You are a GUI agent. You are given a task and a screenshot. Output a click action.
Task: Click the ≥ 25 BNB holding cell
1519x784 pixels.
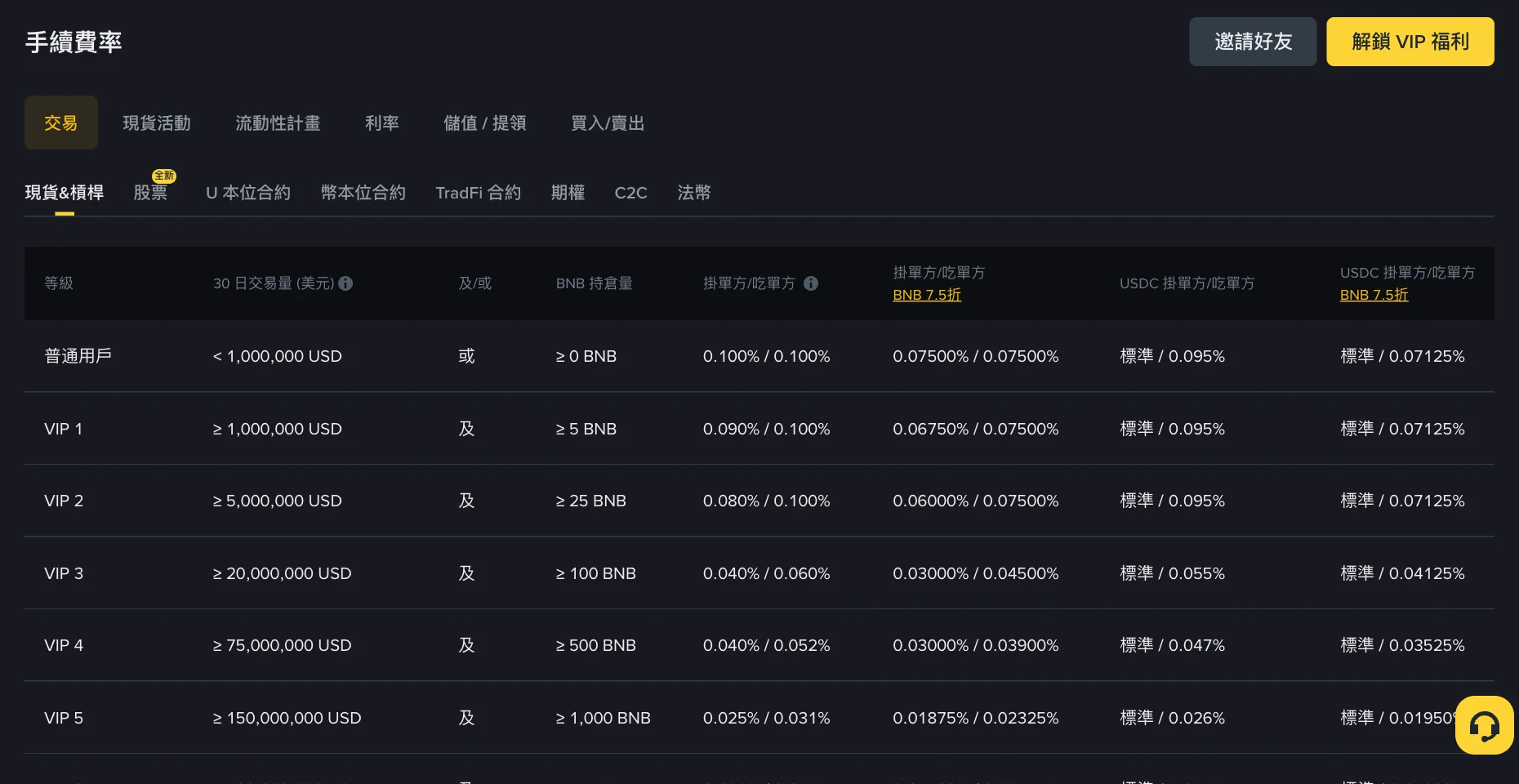point(590,501)
